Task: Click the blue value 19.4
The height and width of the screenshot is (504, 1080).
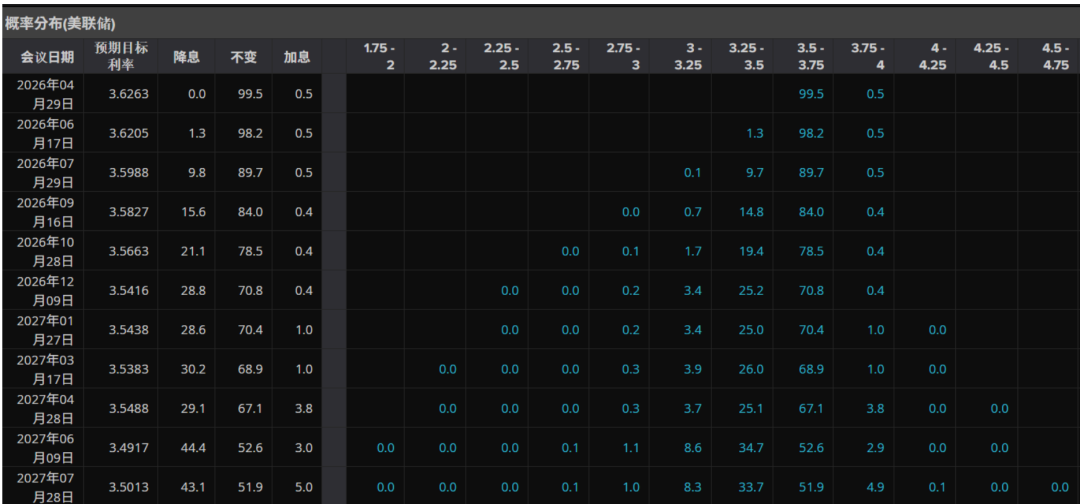Action: coord(751,251)
